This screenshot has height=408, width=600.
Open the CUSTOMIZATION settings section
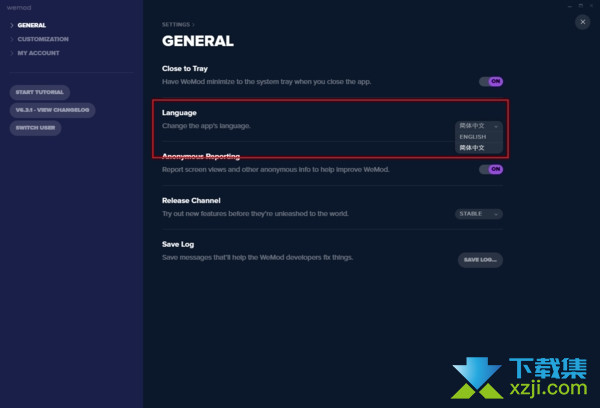click(43, 39)
